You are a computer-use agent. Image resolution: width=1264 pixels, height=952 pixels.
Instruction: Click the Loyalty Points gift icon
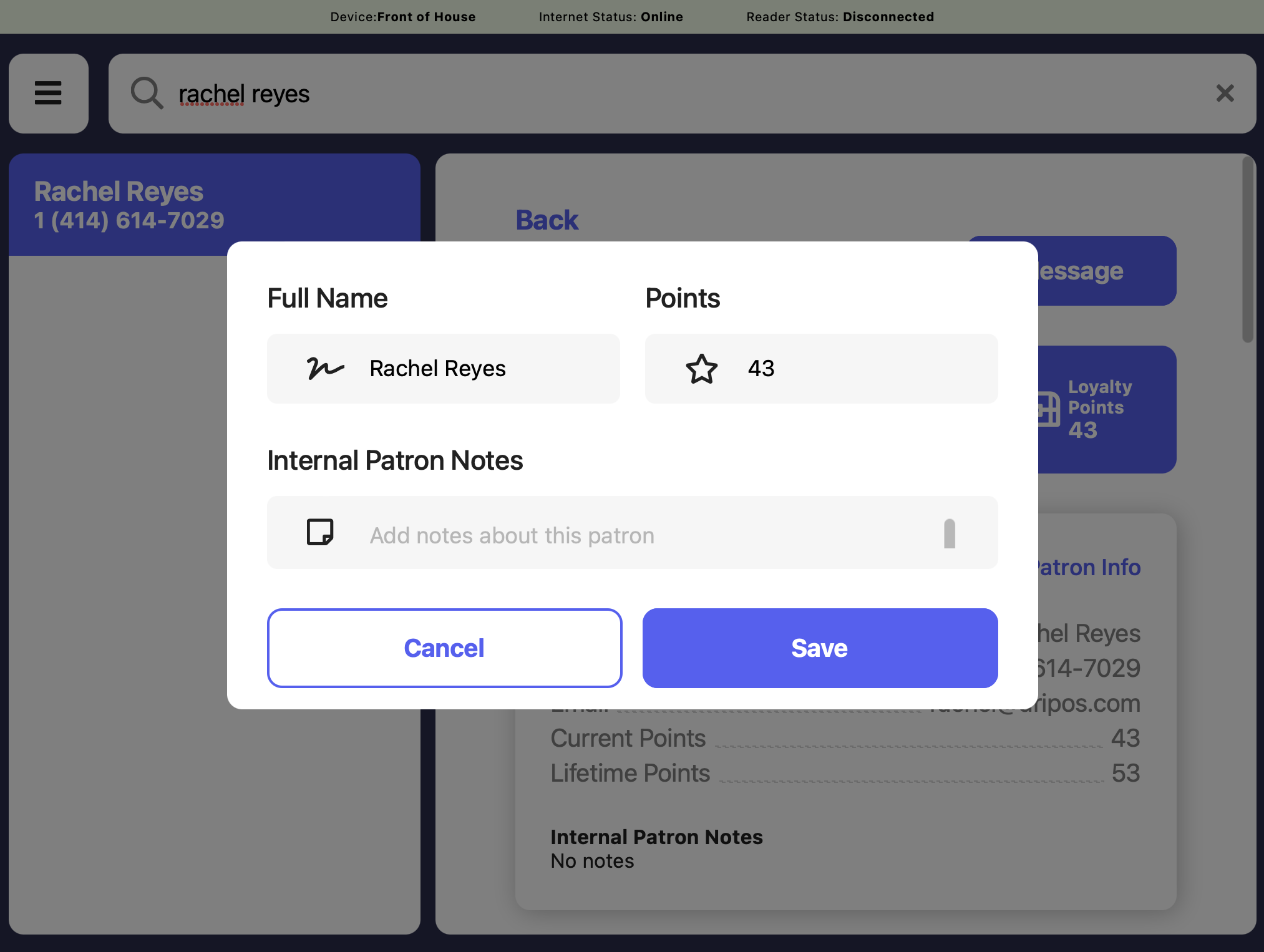[x=1049, y=409]
